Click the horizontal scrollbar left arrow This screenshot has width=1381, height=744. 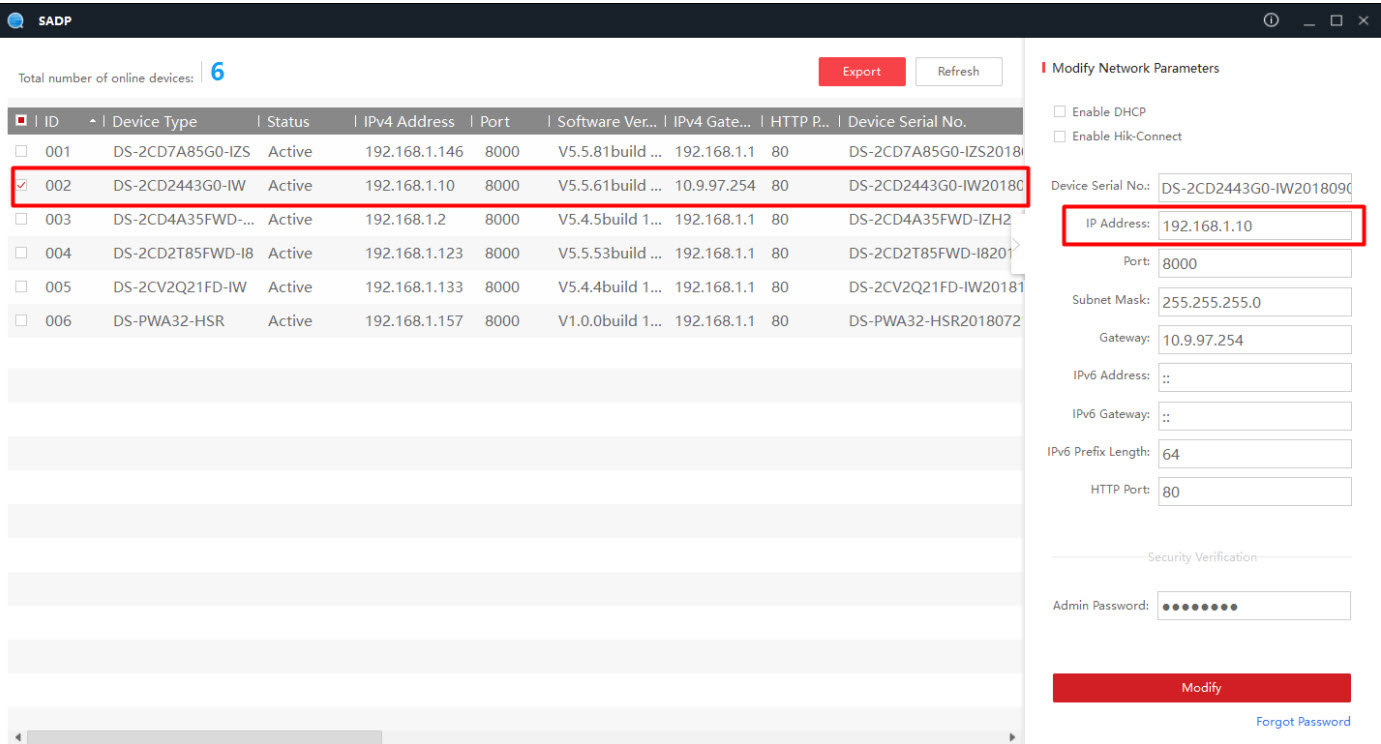[x=18, y=737]
